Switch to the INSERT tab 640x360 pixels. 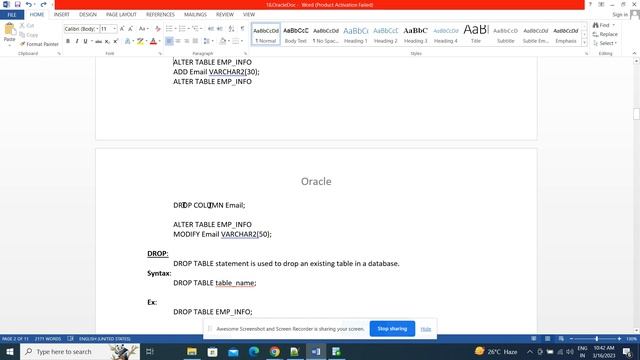[x=62, y=14]
